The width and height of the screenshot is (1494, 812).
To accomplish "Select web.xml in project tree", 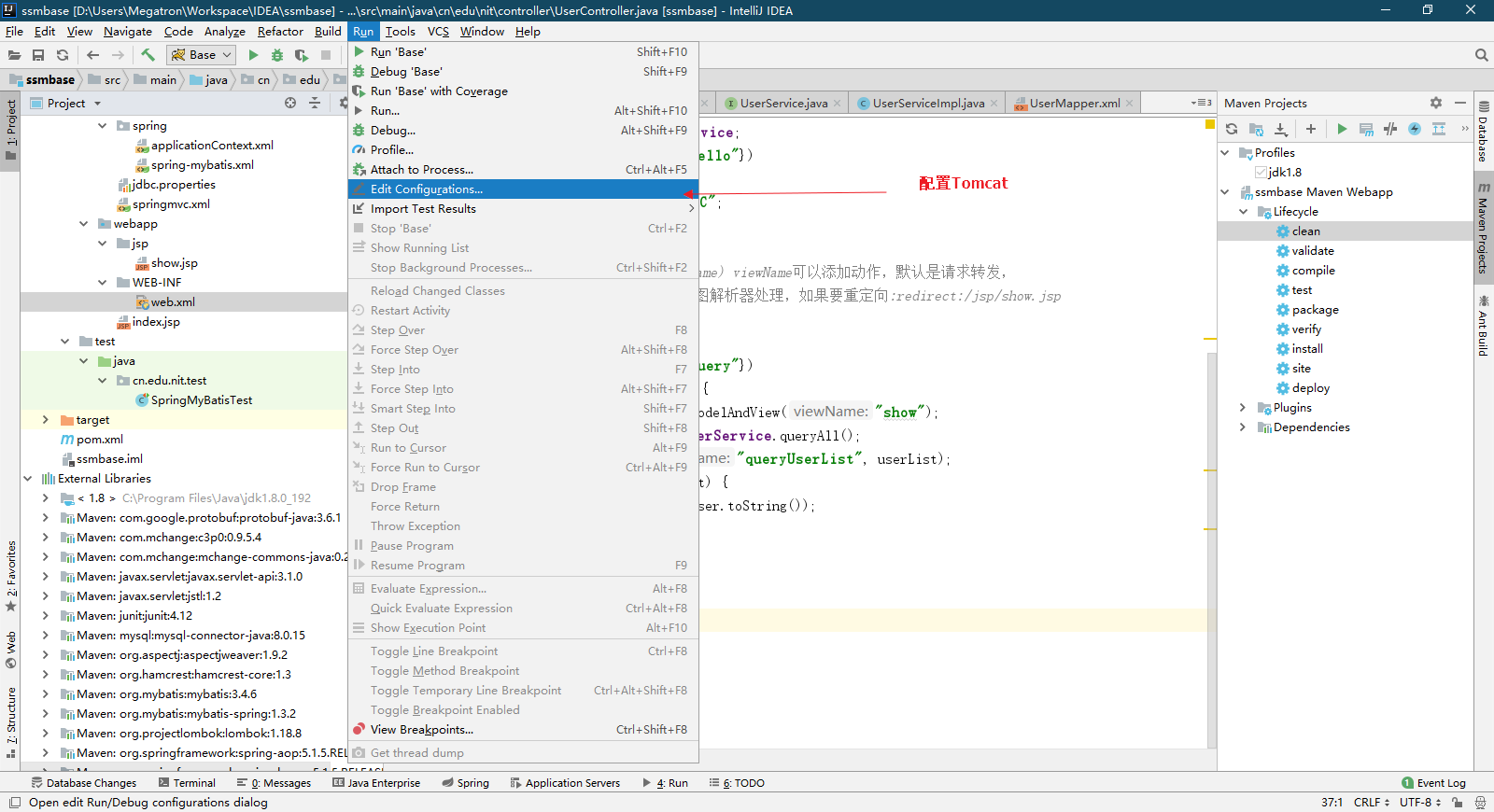I will click(173, 302).
